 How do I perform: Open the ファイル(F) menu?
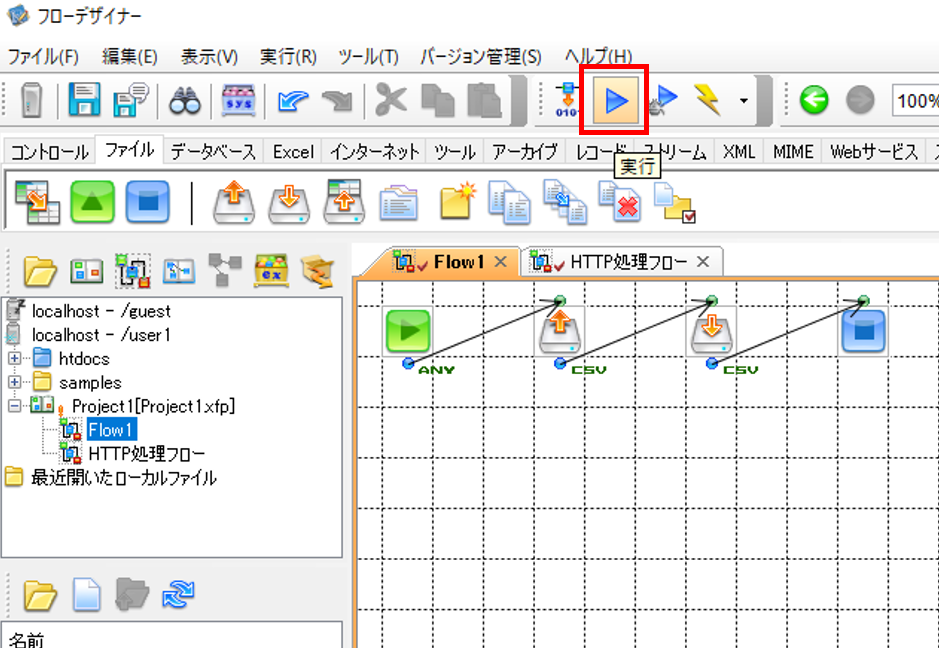click(43, 57)
